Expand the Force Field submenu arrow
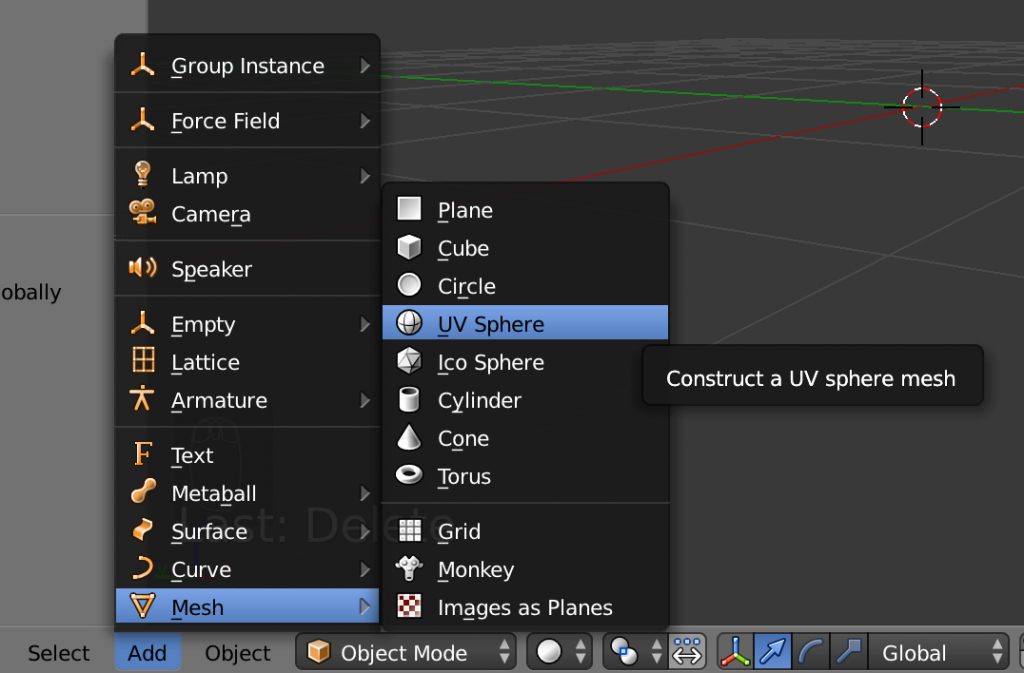Viewport: 1024px width, 673px height. [365, 121]
